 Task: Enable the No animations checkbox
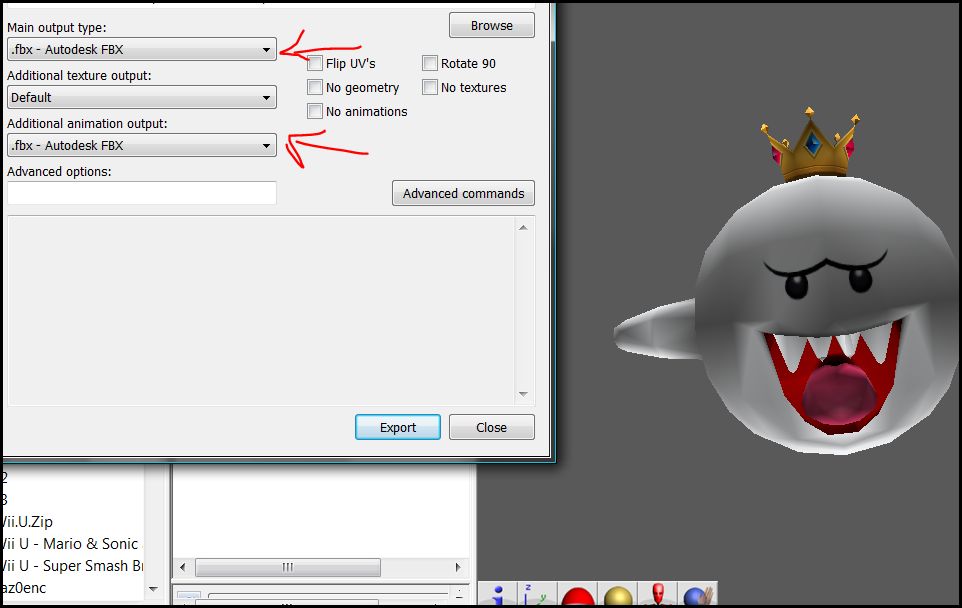click(315, 111)
